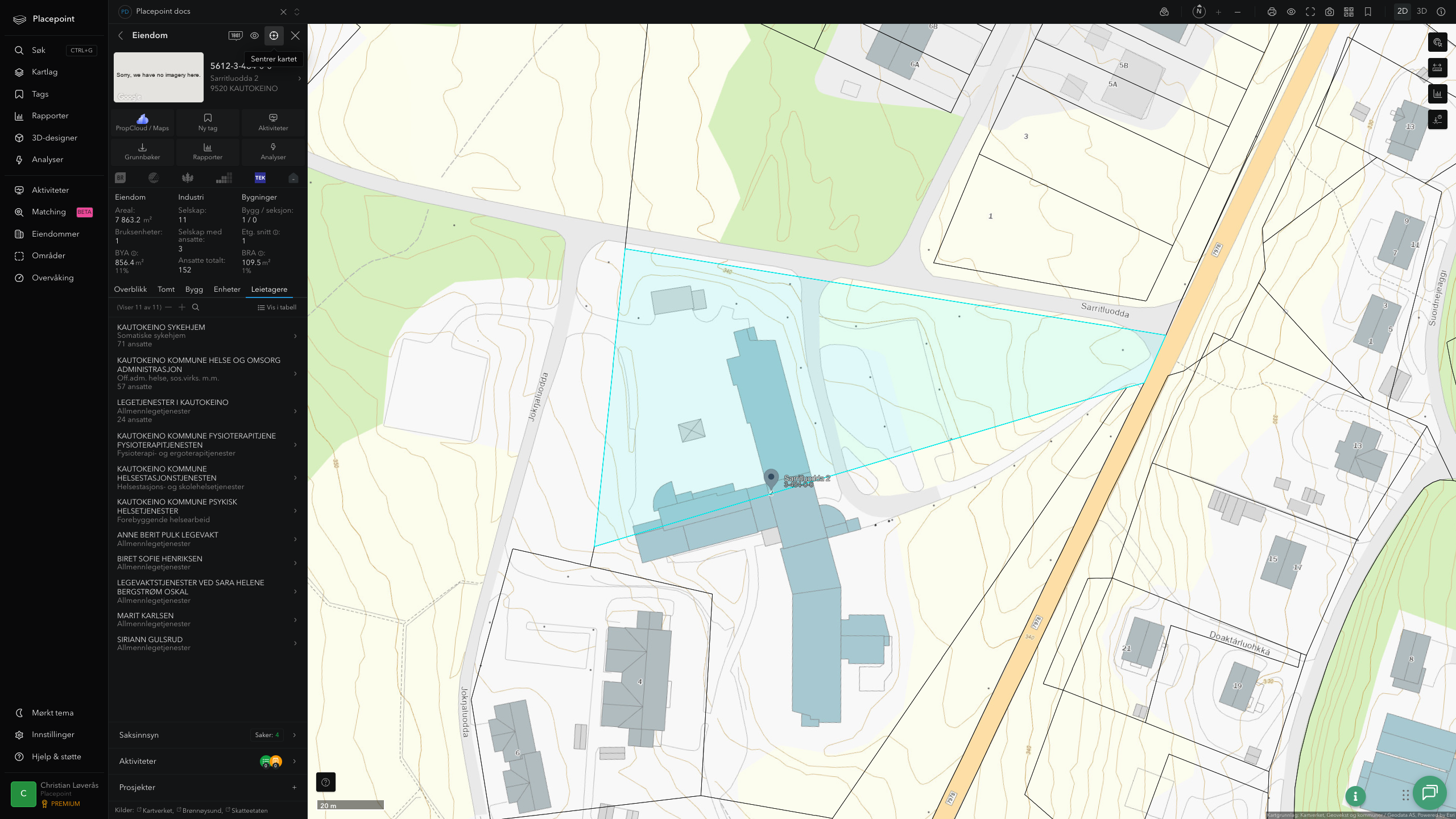Viewport: 1456px width, 819px height.
Task: Switch to the Overblikk tab
Action: point(130,289)
